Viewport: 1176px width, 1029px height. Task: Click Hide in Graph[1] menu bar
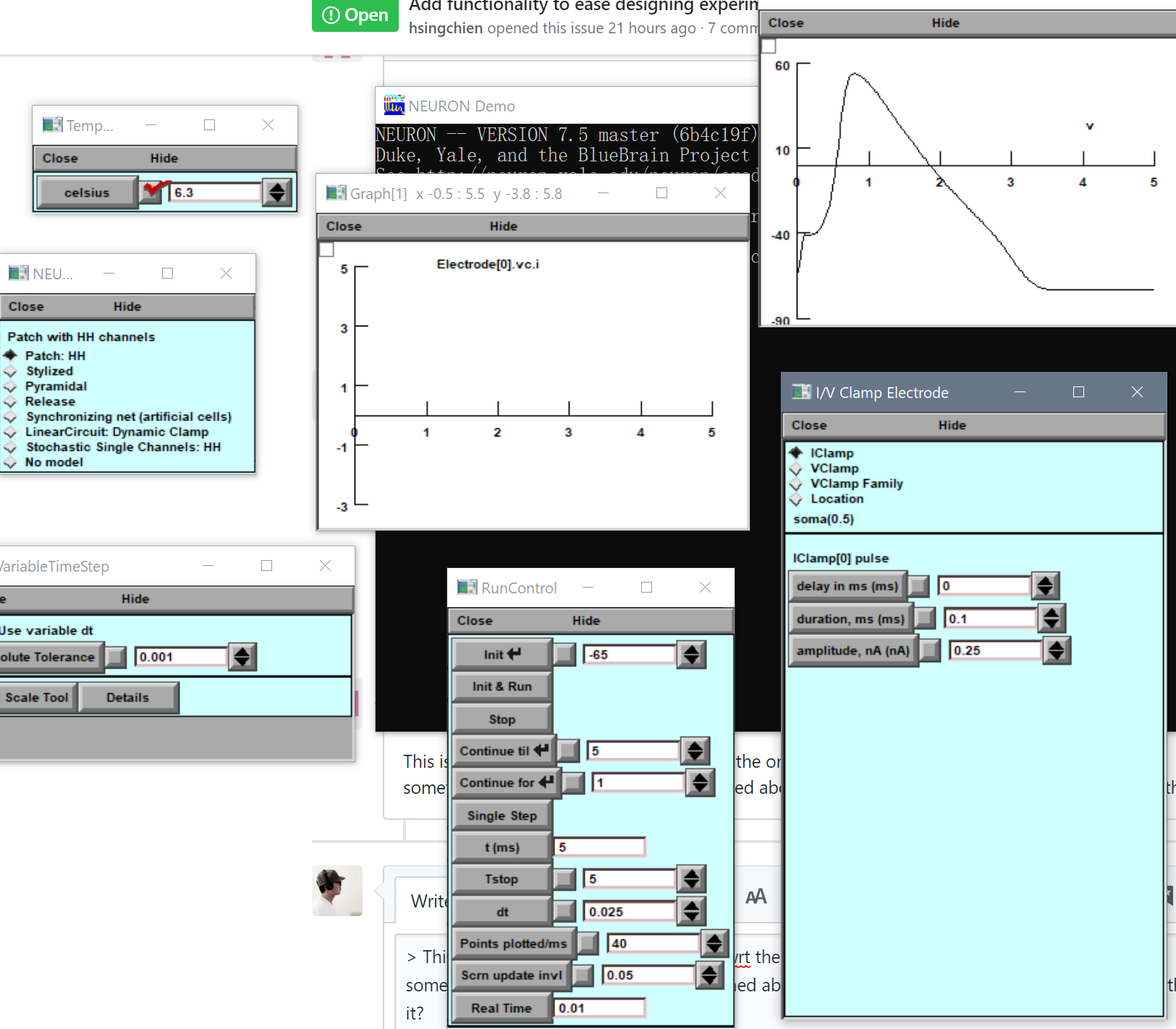[503, 226]
